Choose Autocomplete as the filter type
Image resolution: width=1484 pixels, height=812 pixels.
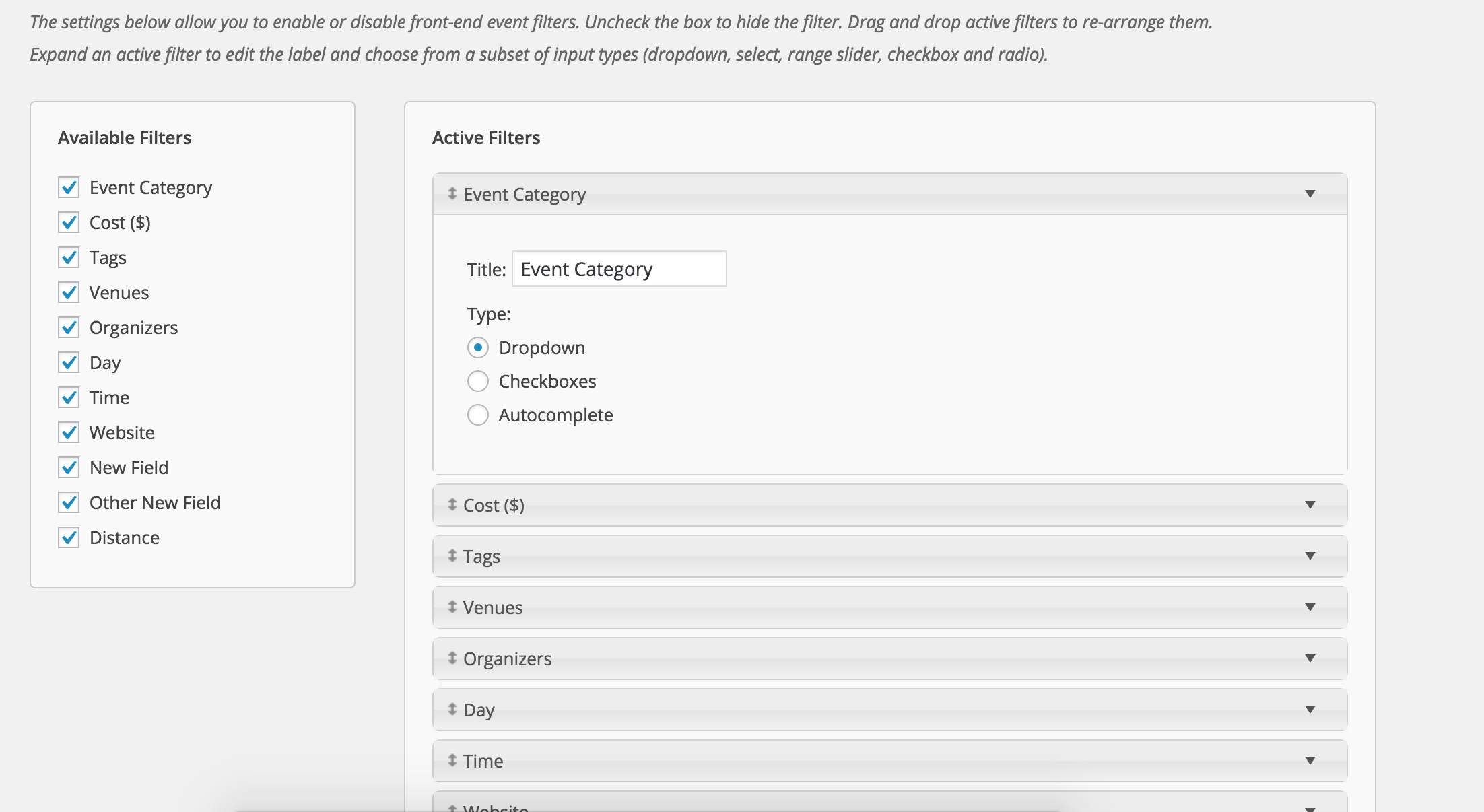[x=478, y=415]
